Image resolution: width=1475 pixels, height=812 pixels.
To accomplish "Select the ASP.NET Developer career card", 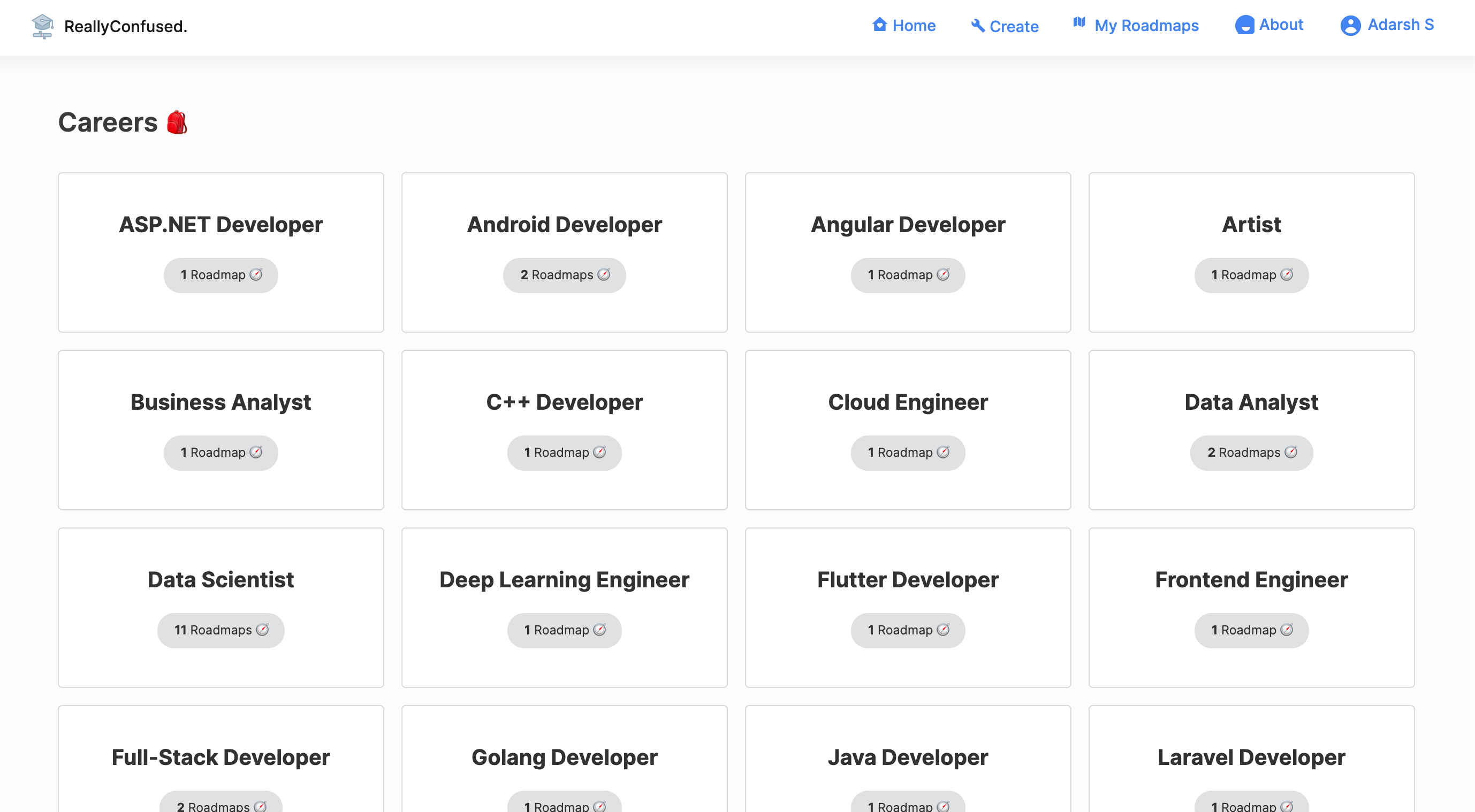I will (x=221, y=225).
